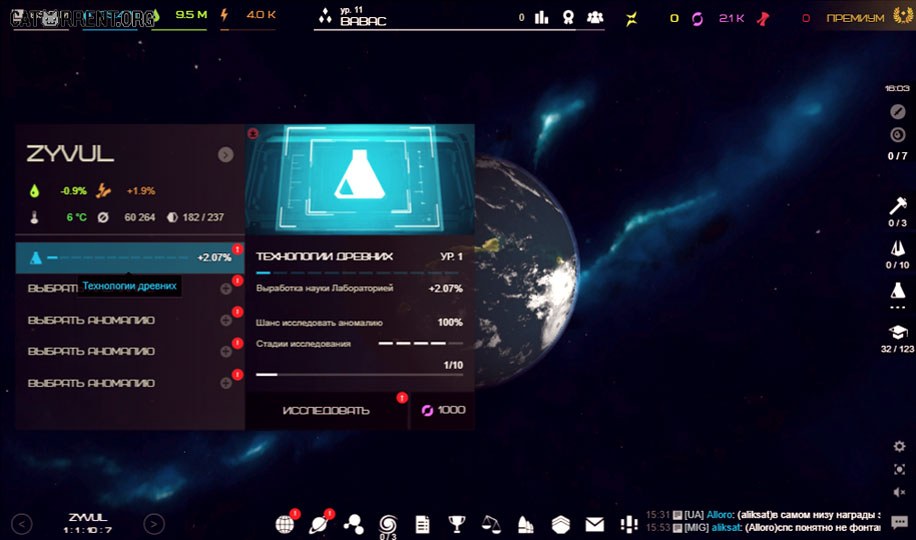Open the ships fleet icon in bottom bar

(526, 524)
